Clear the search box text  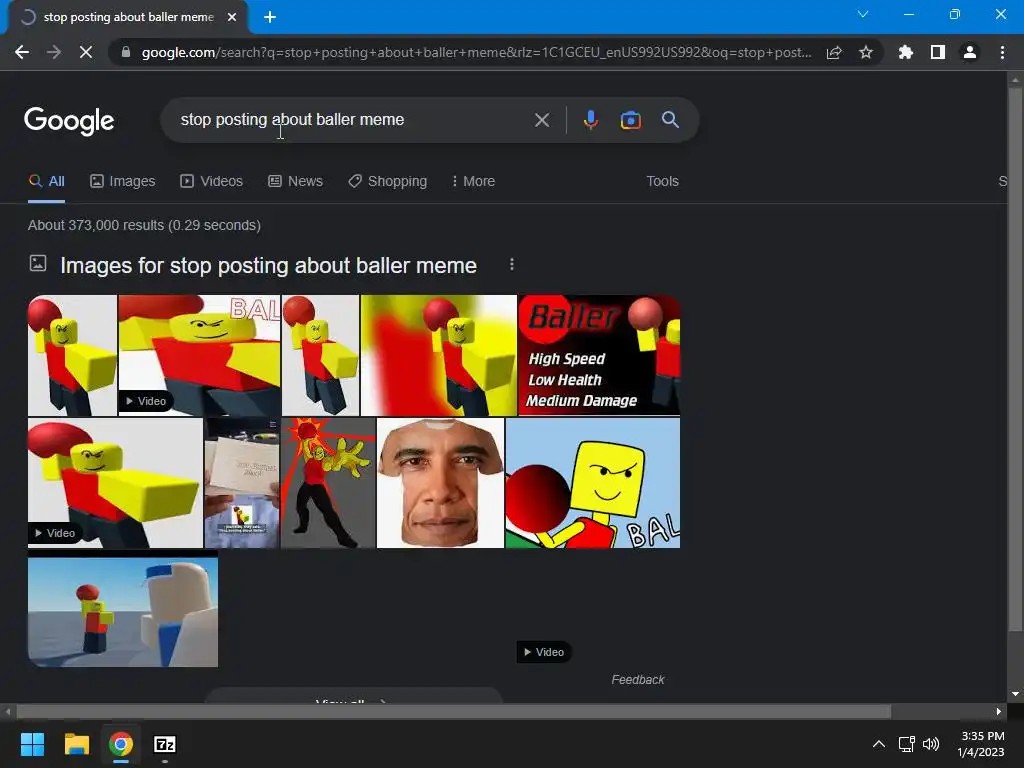[x=541, y=120]
